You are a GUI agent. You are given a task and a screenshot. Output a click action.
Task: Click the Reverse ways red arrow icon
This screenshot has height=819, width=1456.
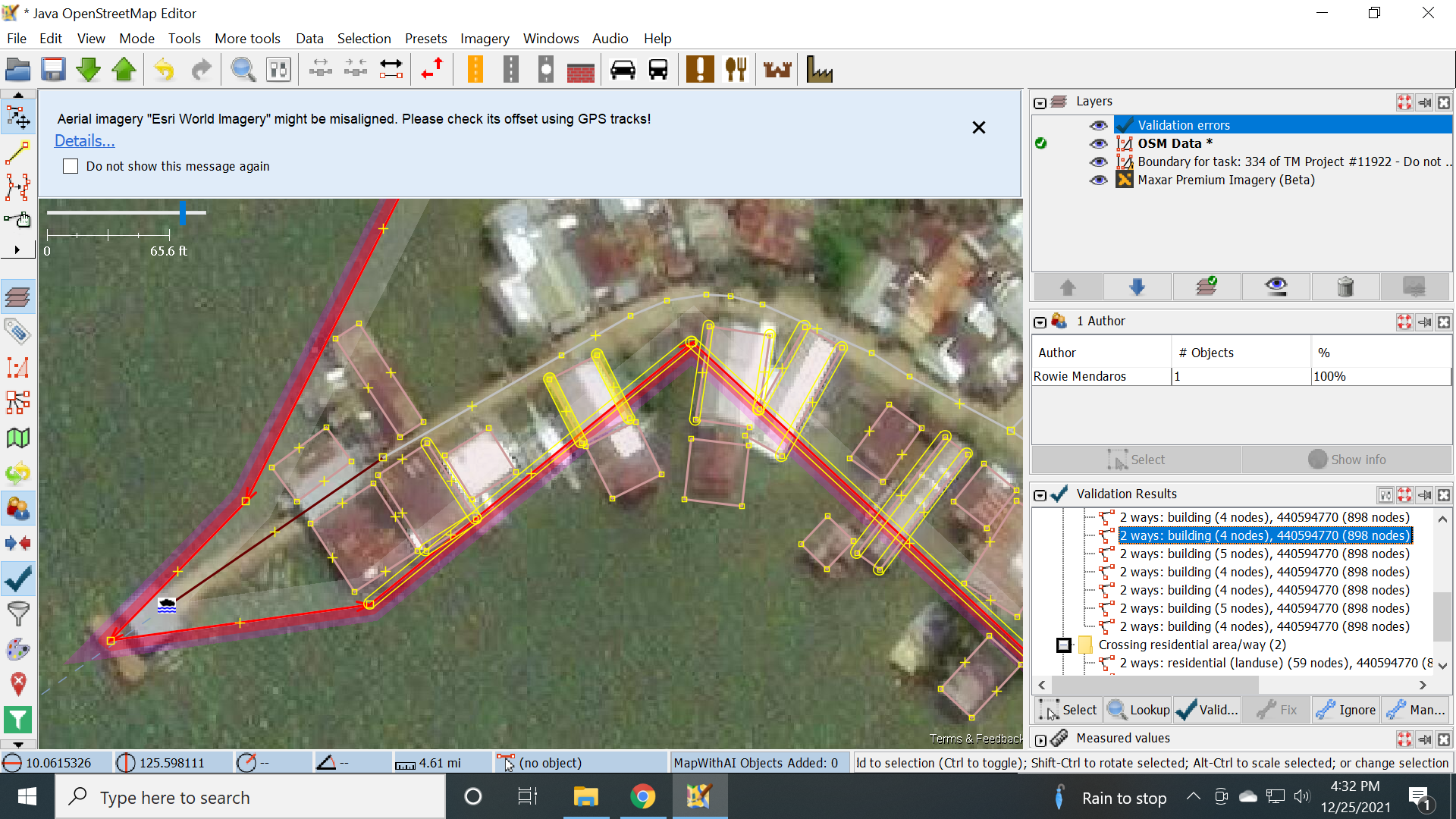pos(432,70)
